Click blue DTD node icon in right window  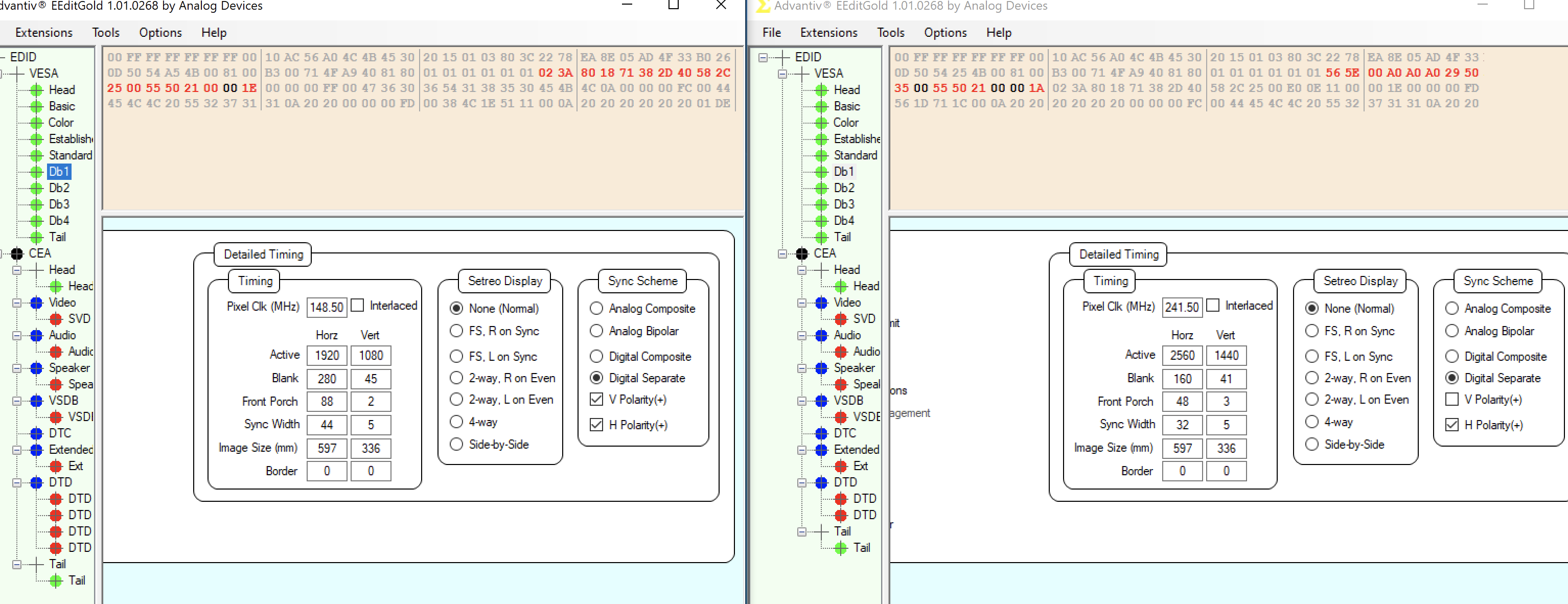point(822,483)
